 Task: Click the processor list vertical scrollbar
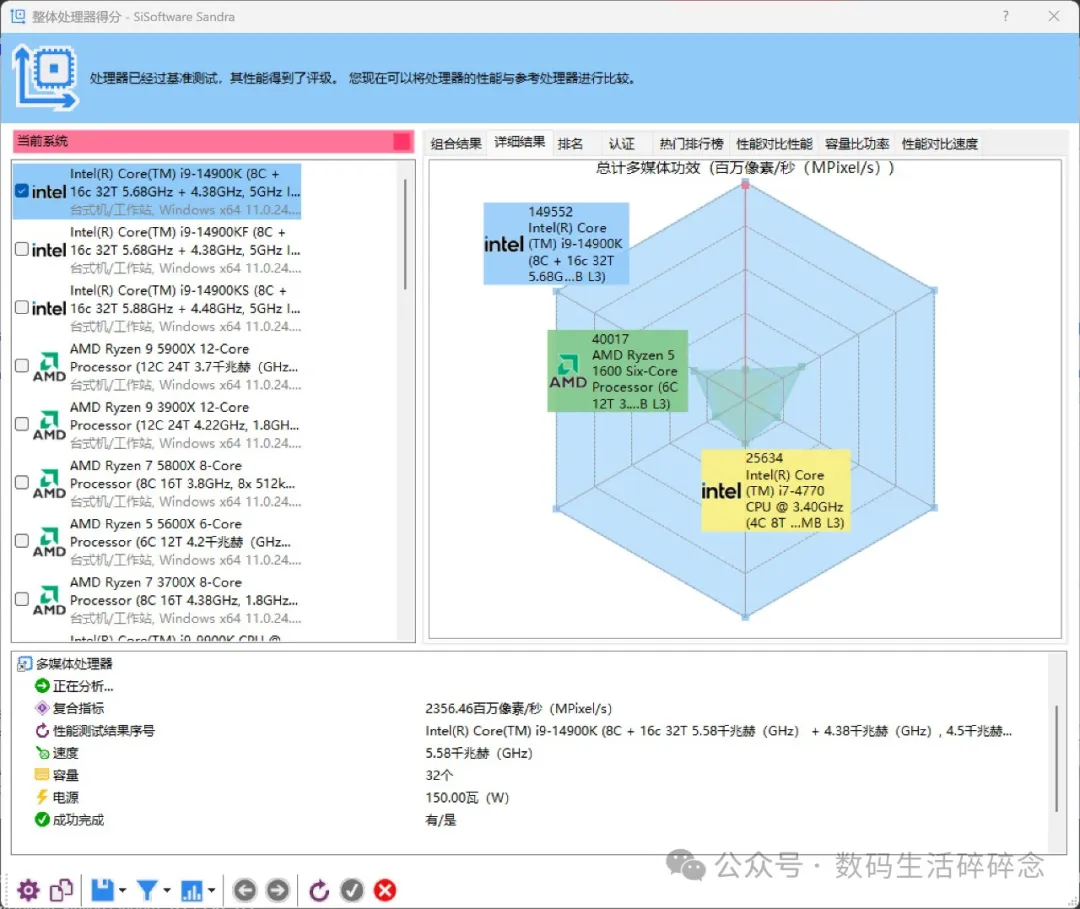405,234
